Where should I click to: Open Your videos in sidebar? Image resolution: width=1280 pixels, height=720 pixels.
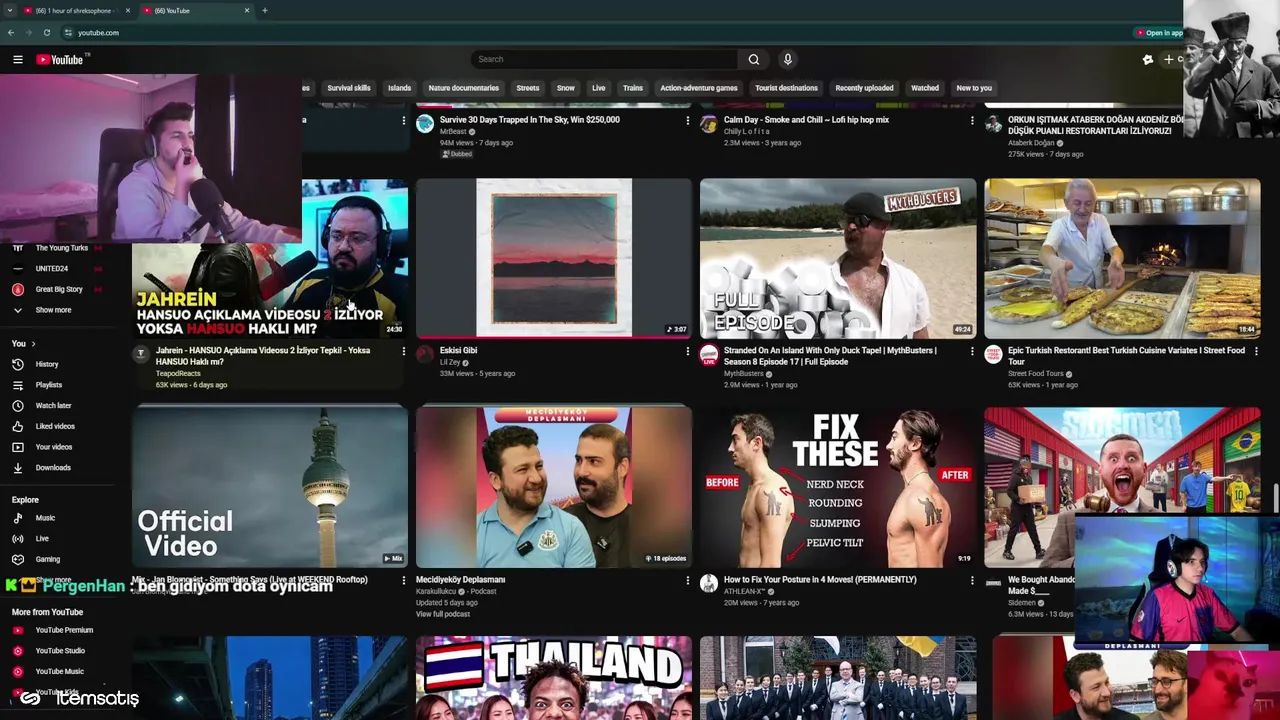click(54, 447)
